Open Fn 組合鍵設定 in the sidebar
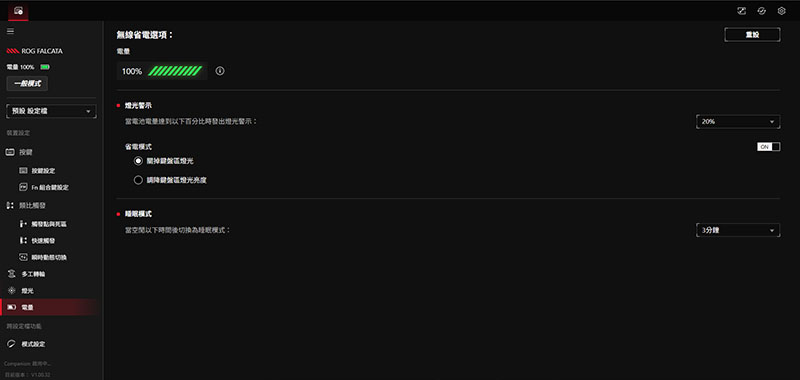This screenshot has height=380, width=800. point(43,187)
